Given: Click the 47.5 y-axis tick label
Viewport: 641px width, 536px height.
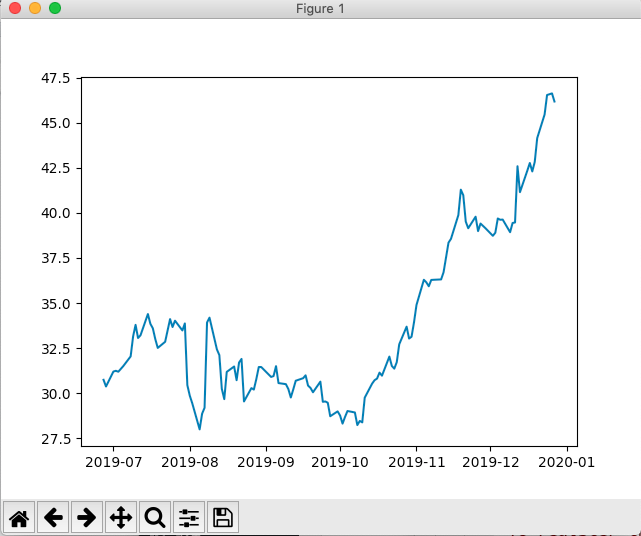Looking at the screenshot, I should 56,78.
